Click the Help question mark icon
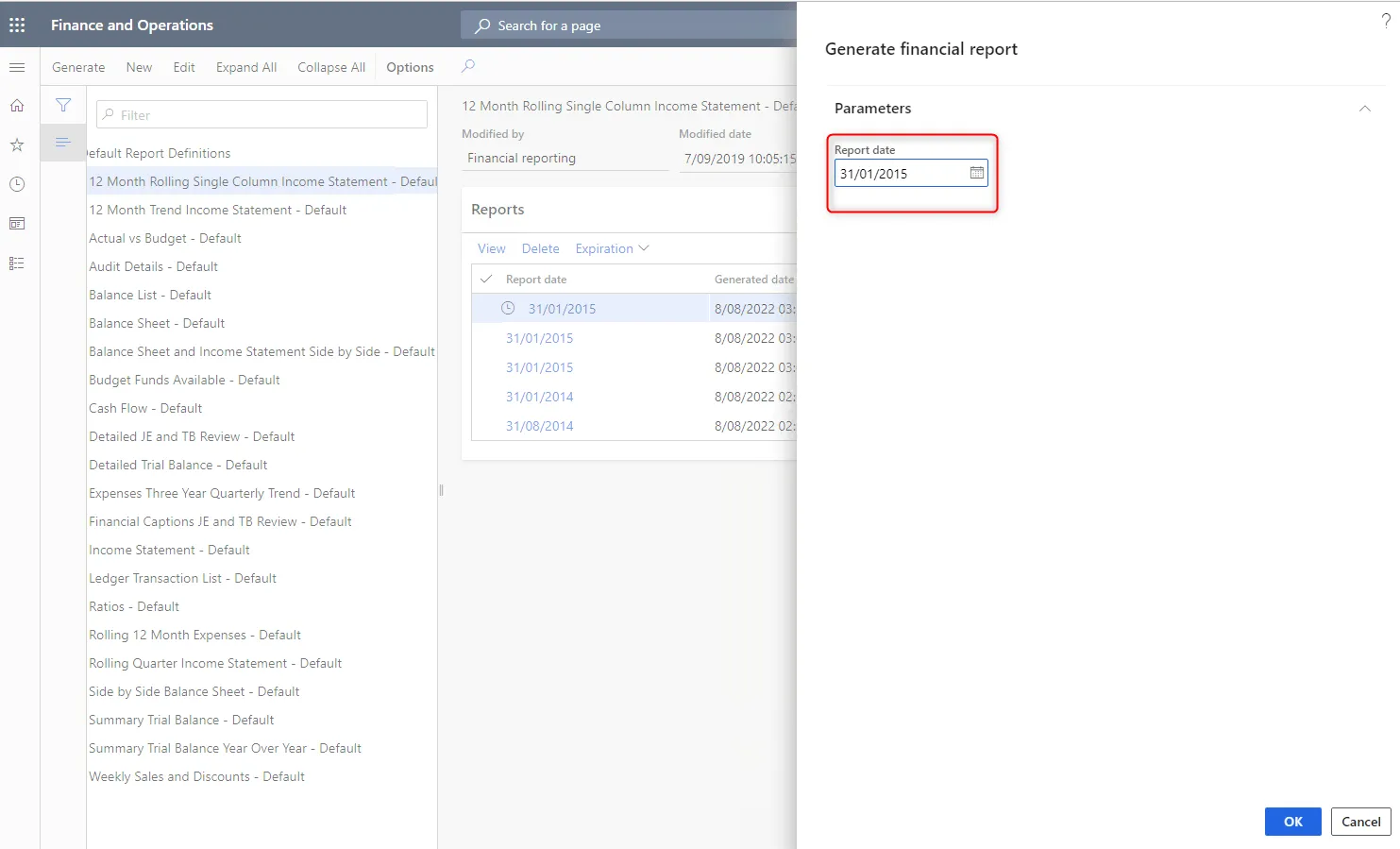 (x=1385, y=19)
